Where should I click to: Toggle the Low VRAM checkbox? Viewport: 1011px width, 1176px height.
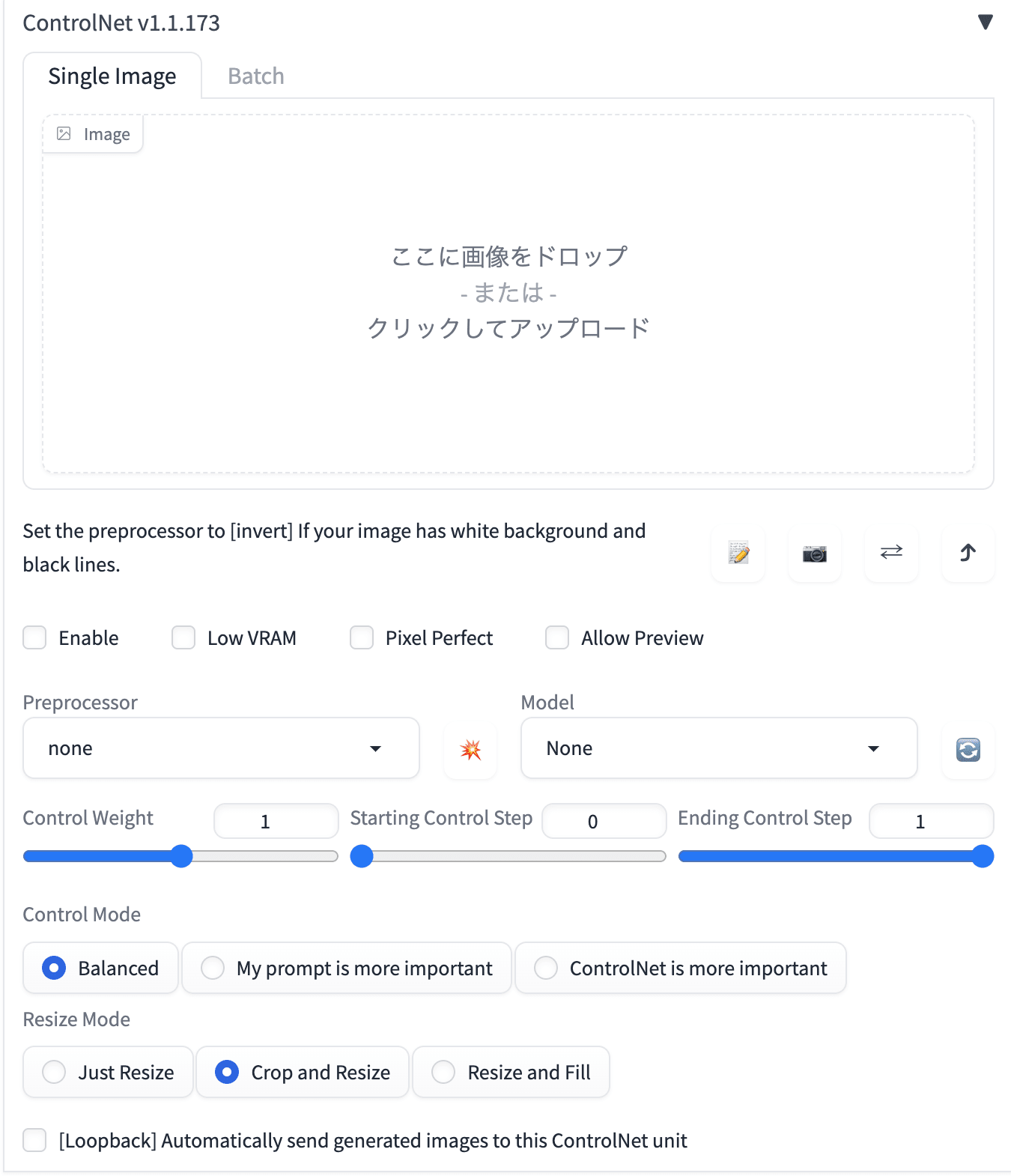[183, 638]
